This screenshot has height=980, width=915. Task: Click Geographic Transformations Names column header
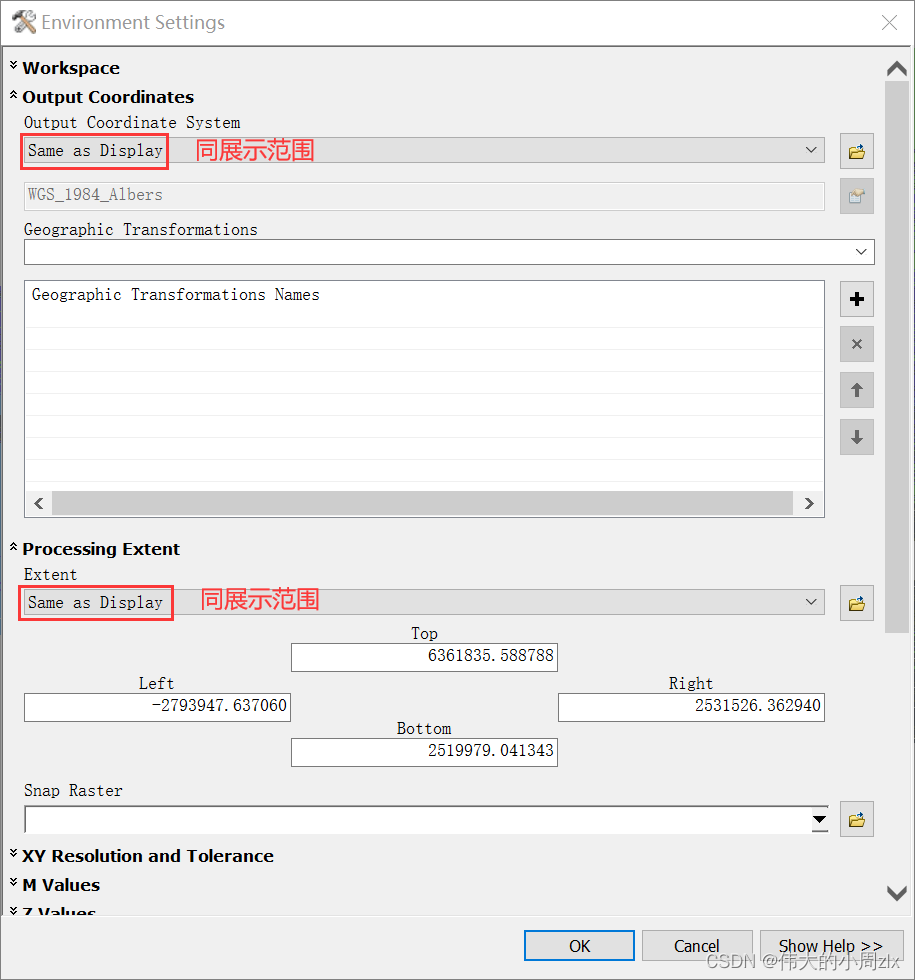(x=176, y=295)
